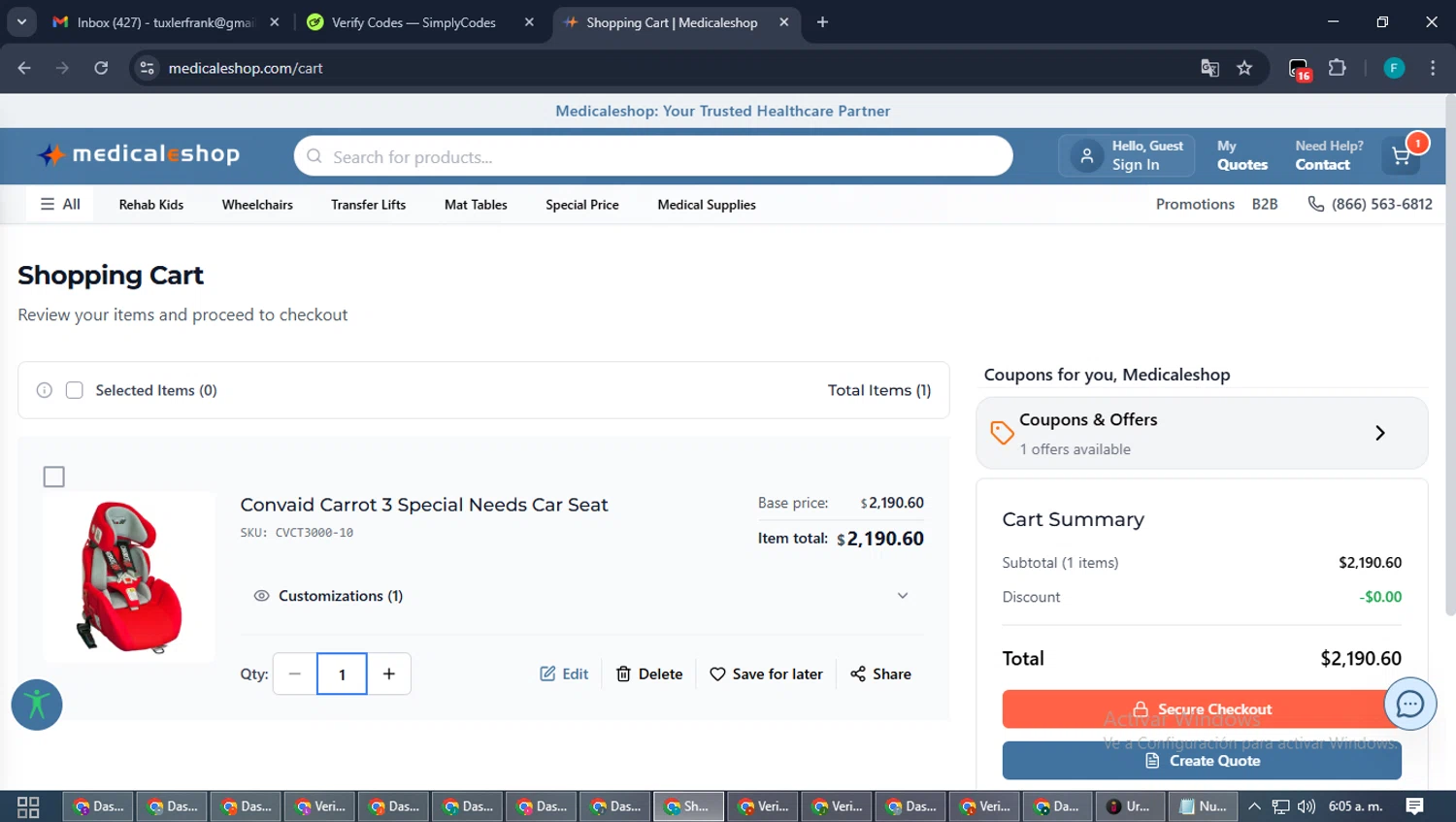Open the Windows notifications icon
This screenshot has width=1456, height=822.
[x=1414, y=806]
